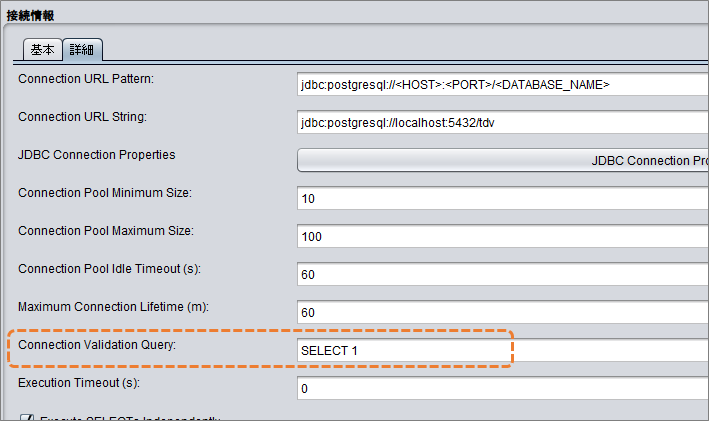Click the 接続情報 section title

[x=30, y=16]
